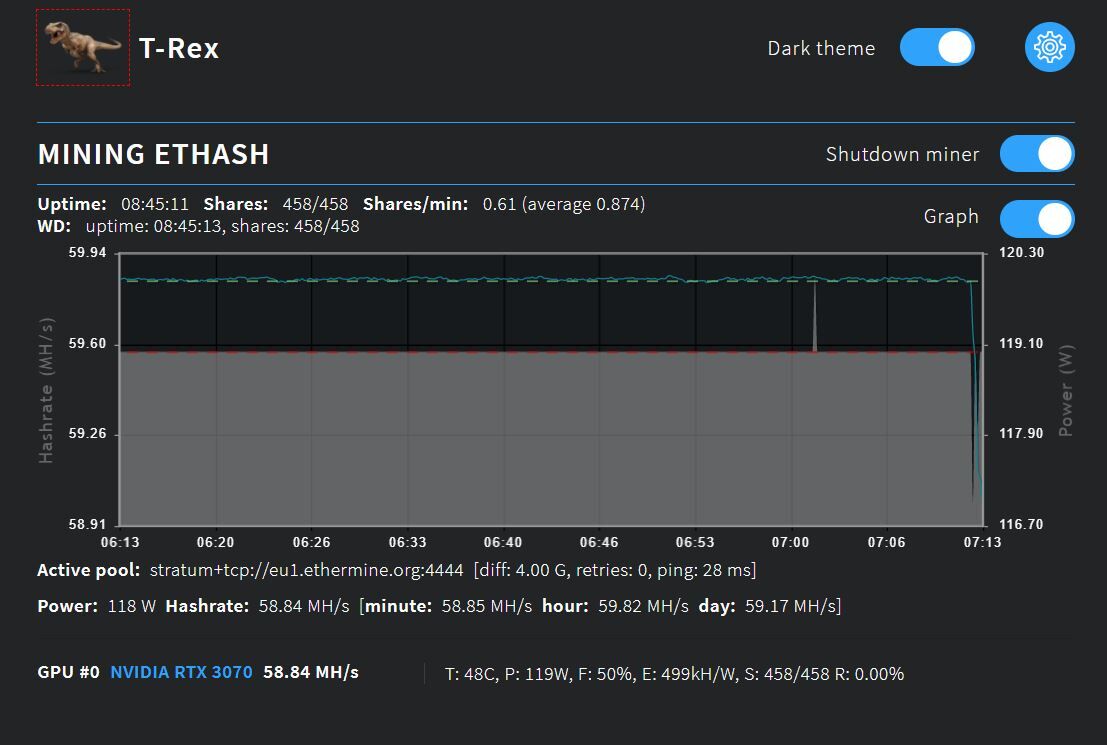This screenshot has width=1107, height=745.
Task: Click the day average 59.17 MH/s value
Action: pyautogui.click(x=799, y=606)
